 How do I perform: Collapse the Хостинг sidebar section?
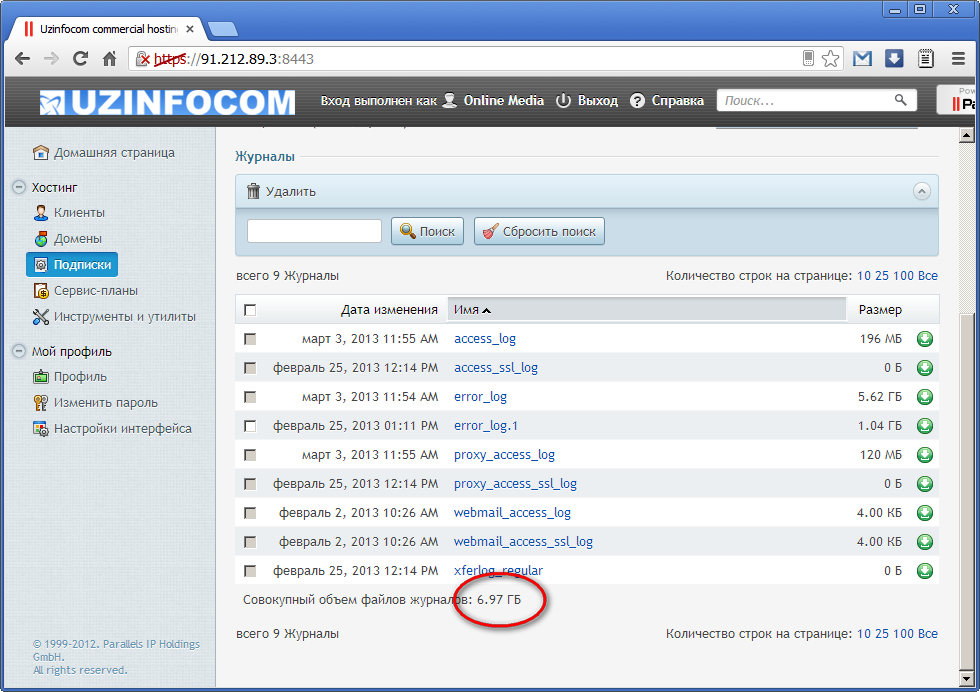(19, 187)
